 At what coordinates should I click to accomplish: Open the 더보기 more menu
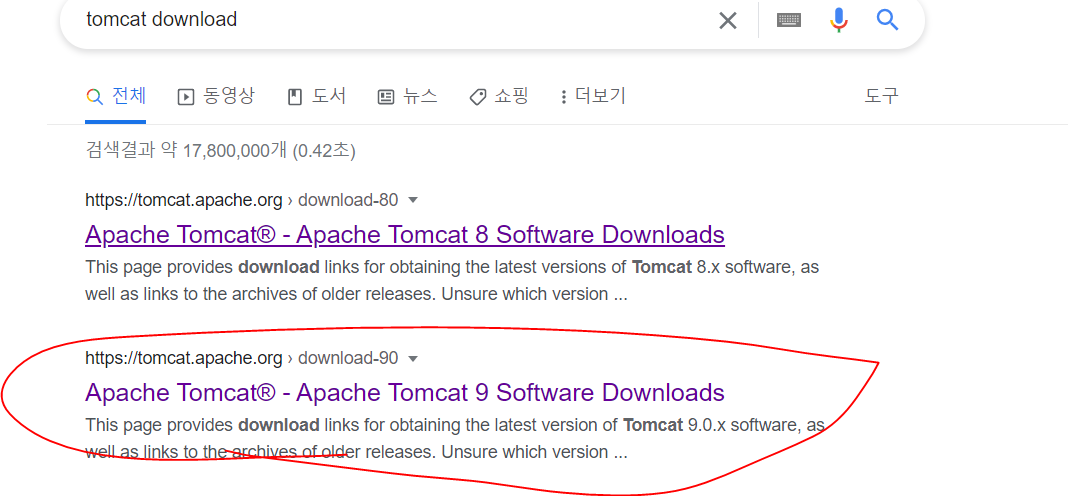(x=592, y=96)
